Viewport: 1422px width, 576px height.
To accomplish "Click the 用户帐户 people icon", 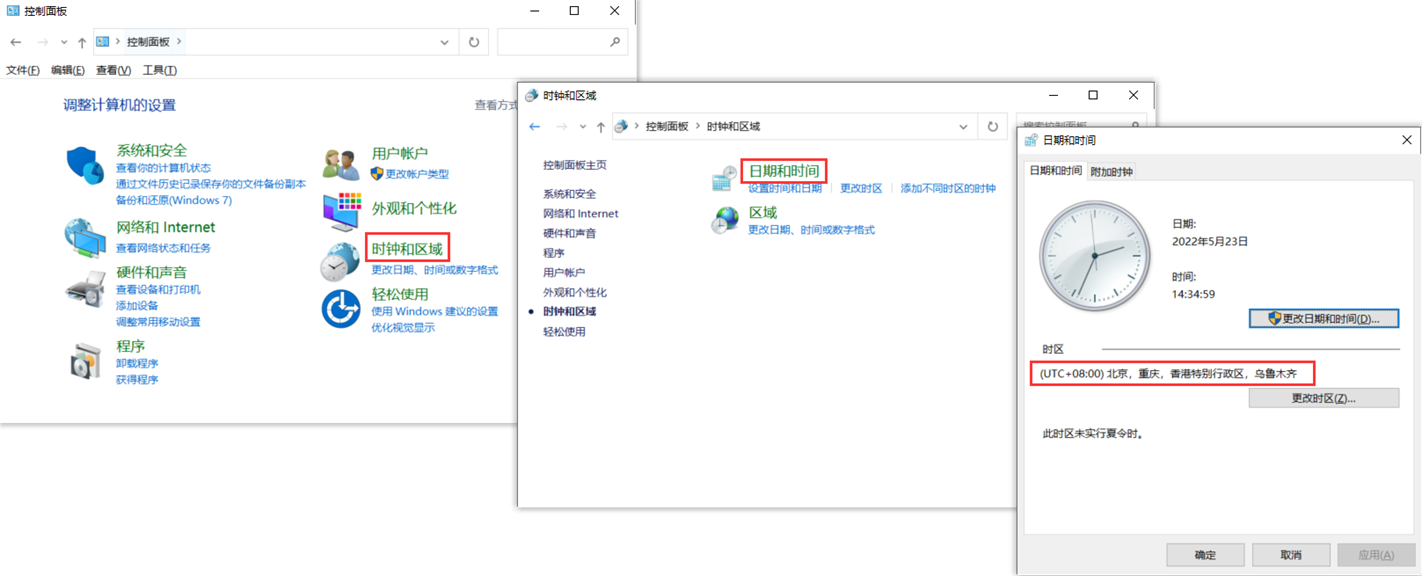I will click(x=341, y=164).
